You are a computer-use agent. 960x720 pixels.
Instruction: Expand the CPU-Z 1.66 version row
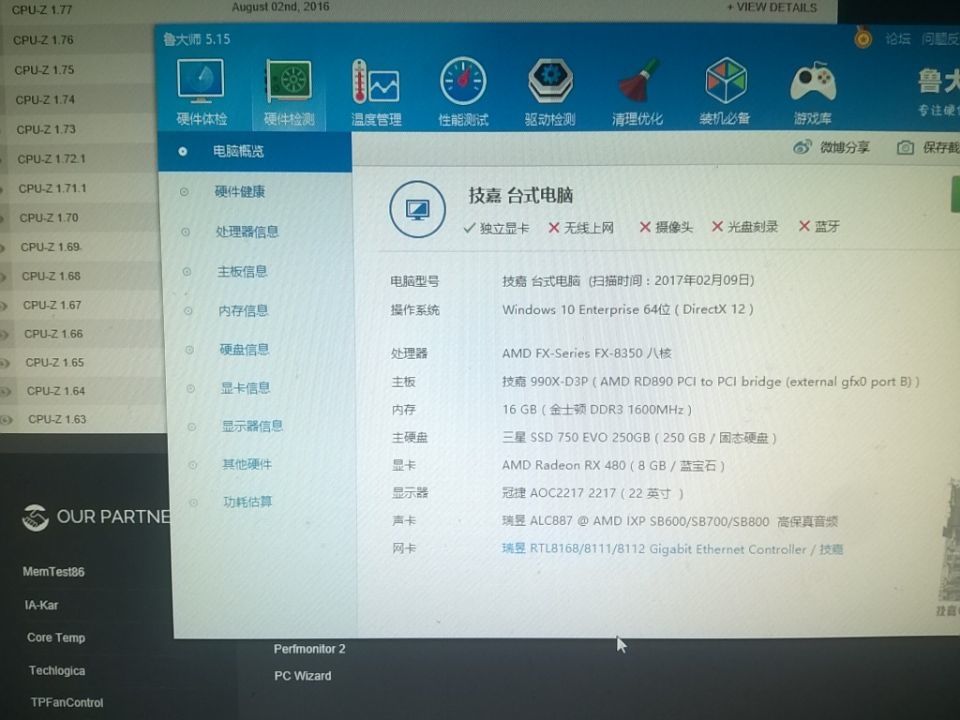click(x=54, y=334)
